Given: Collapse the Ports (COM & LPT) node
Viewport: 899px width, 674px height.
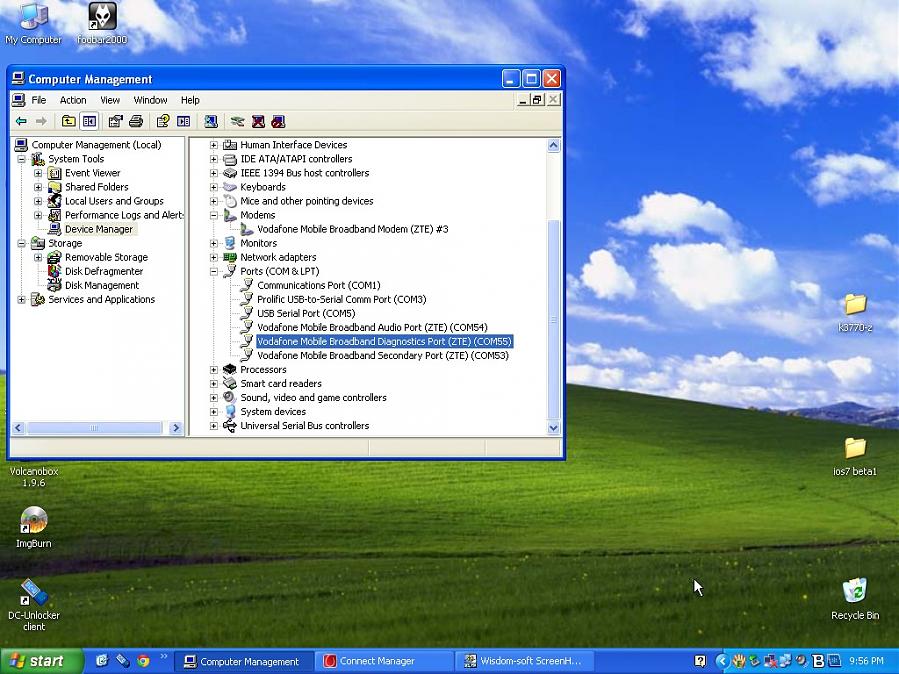Looking at the screenshot, I should coord(214,271).
